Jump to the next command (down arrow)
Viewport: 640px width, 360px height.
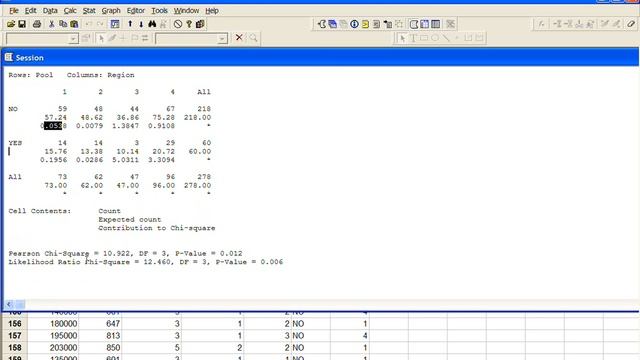tap(141, 24)
